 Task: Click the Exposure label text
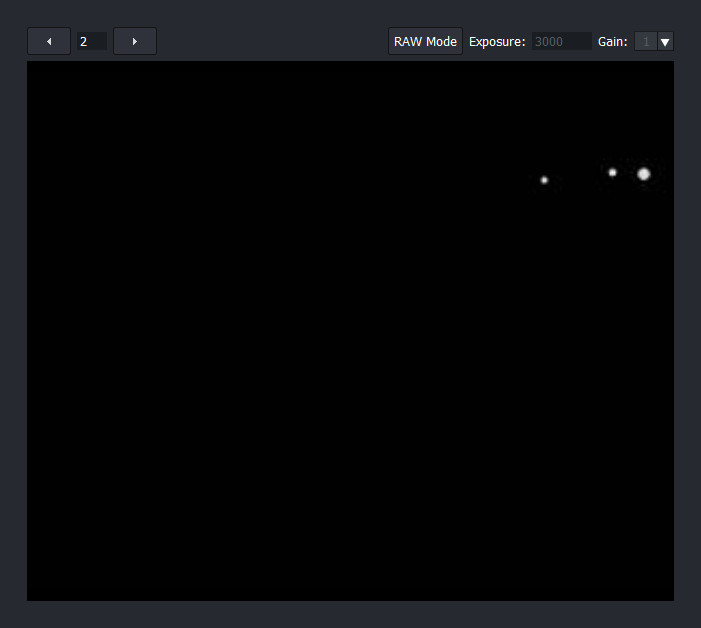point(497,42)
